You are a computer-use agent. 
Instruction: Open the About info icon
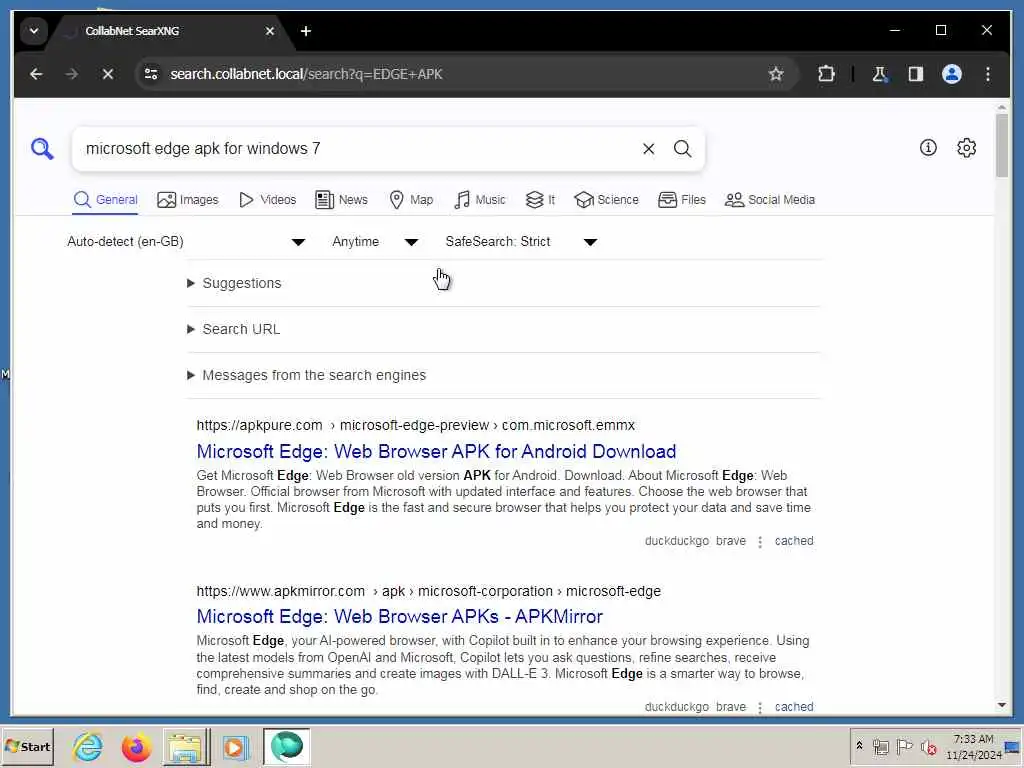[928, 148]
